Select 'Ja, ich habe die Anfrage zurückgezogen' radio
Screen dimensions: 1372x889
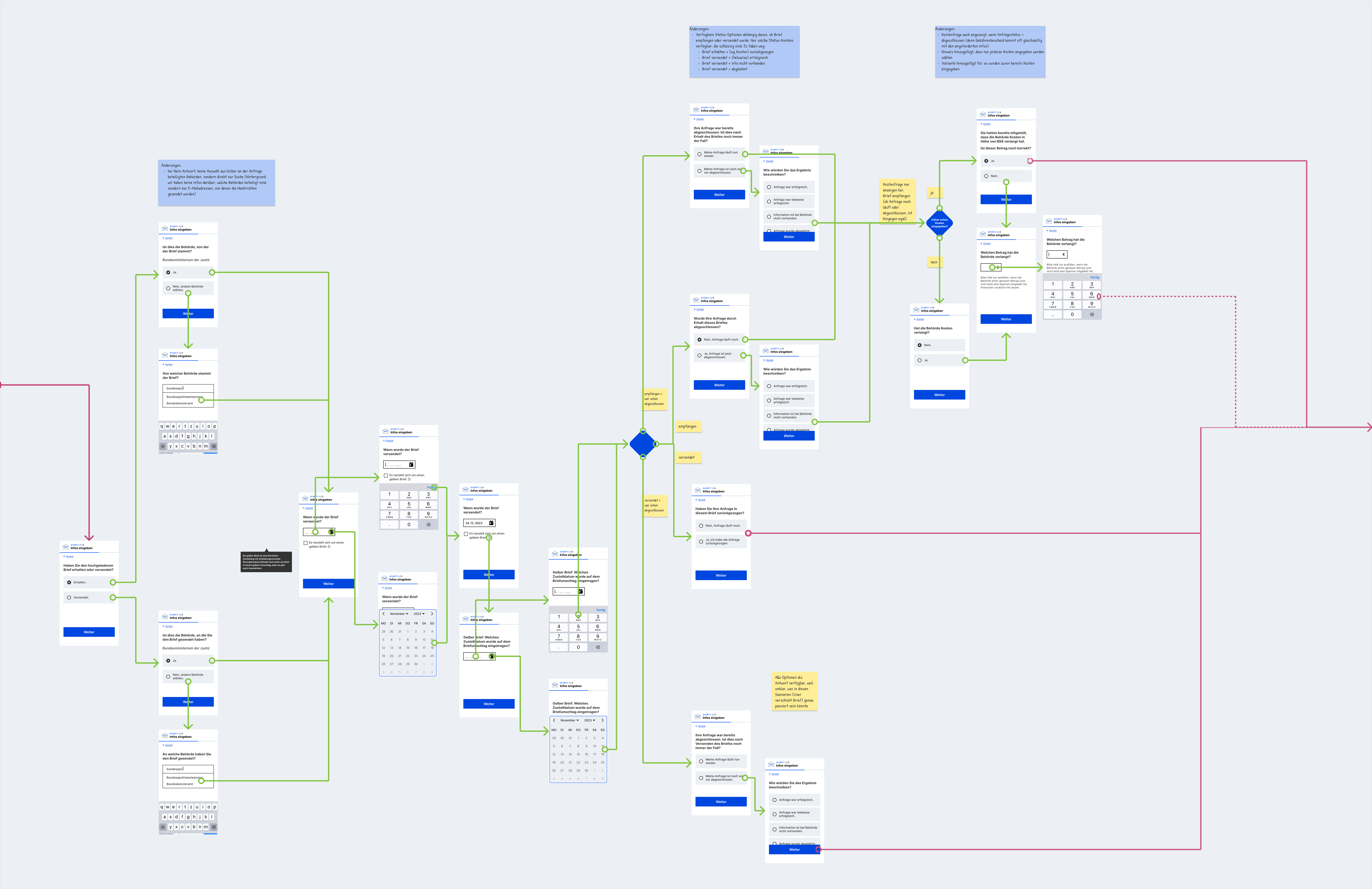coord(701,542)
